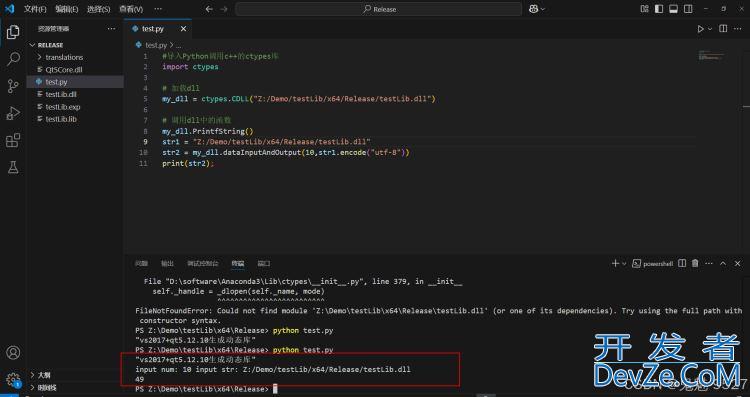750x397 pixels.
Task: Expand the 大纲 outline section
Action: 76,375
